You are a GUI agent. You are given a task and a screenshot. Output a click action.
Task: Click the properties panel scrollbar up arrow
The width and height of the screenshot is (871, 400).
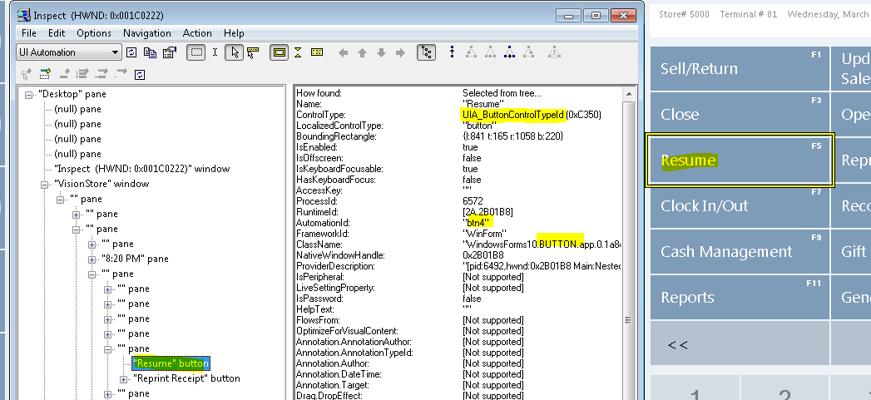pos(629,94)
